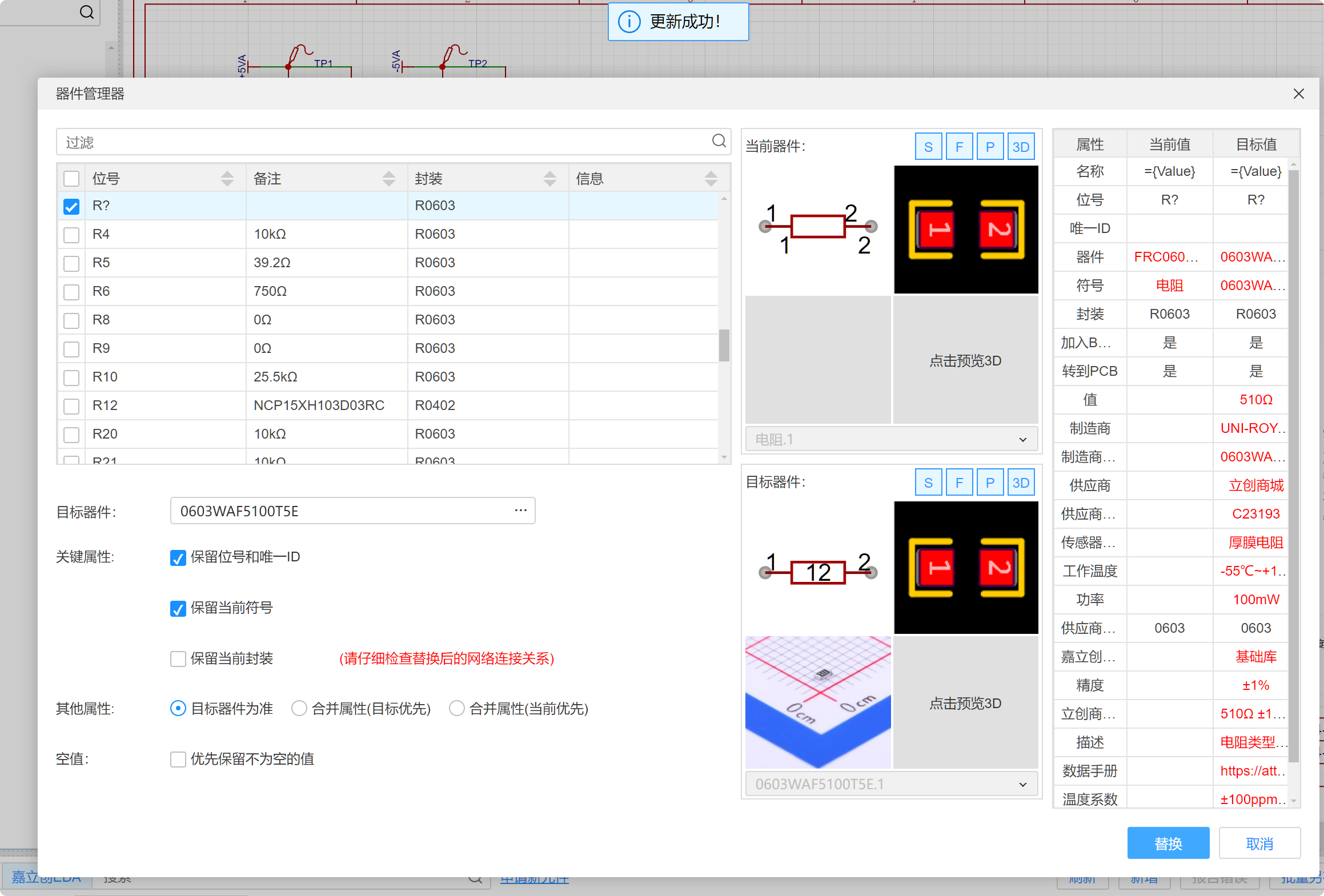Click component list vertical scrollbar
The image size is (1324, 896).
coord(724,345)
